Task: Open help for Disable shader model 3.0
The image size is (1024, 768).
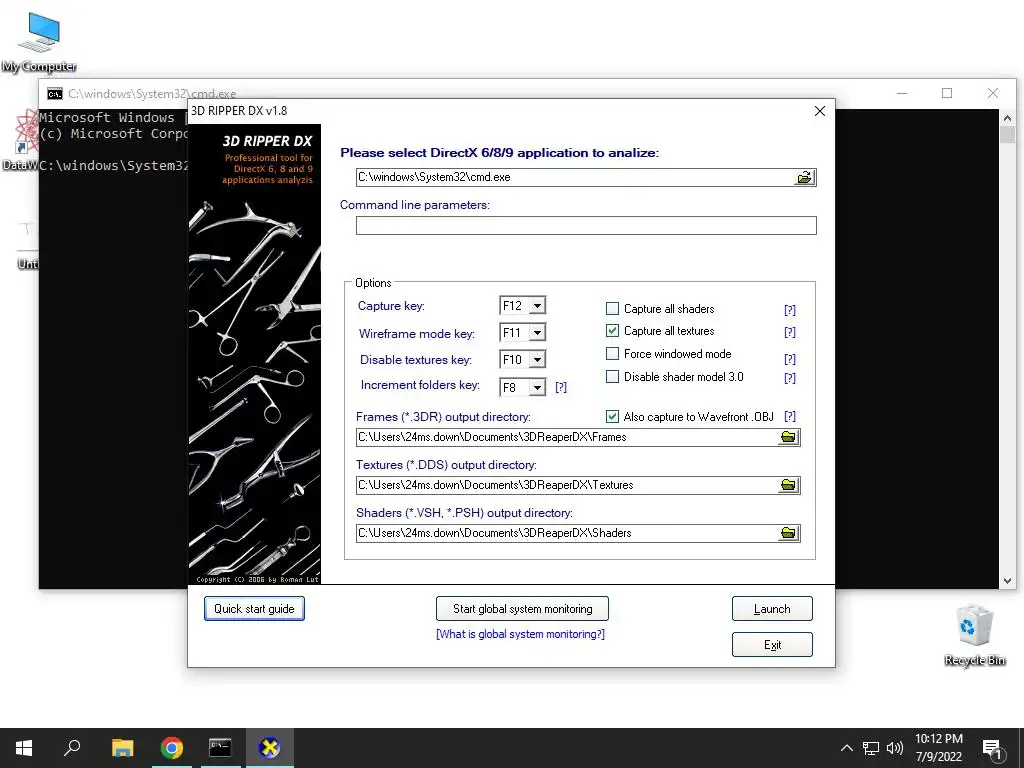Action: (x=790, y=377)
